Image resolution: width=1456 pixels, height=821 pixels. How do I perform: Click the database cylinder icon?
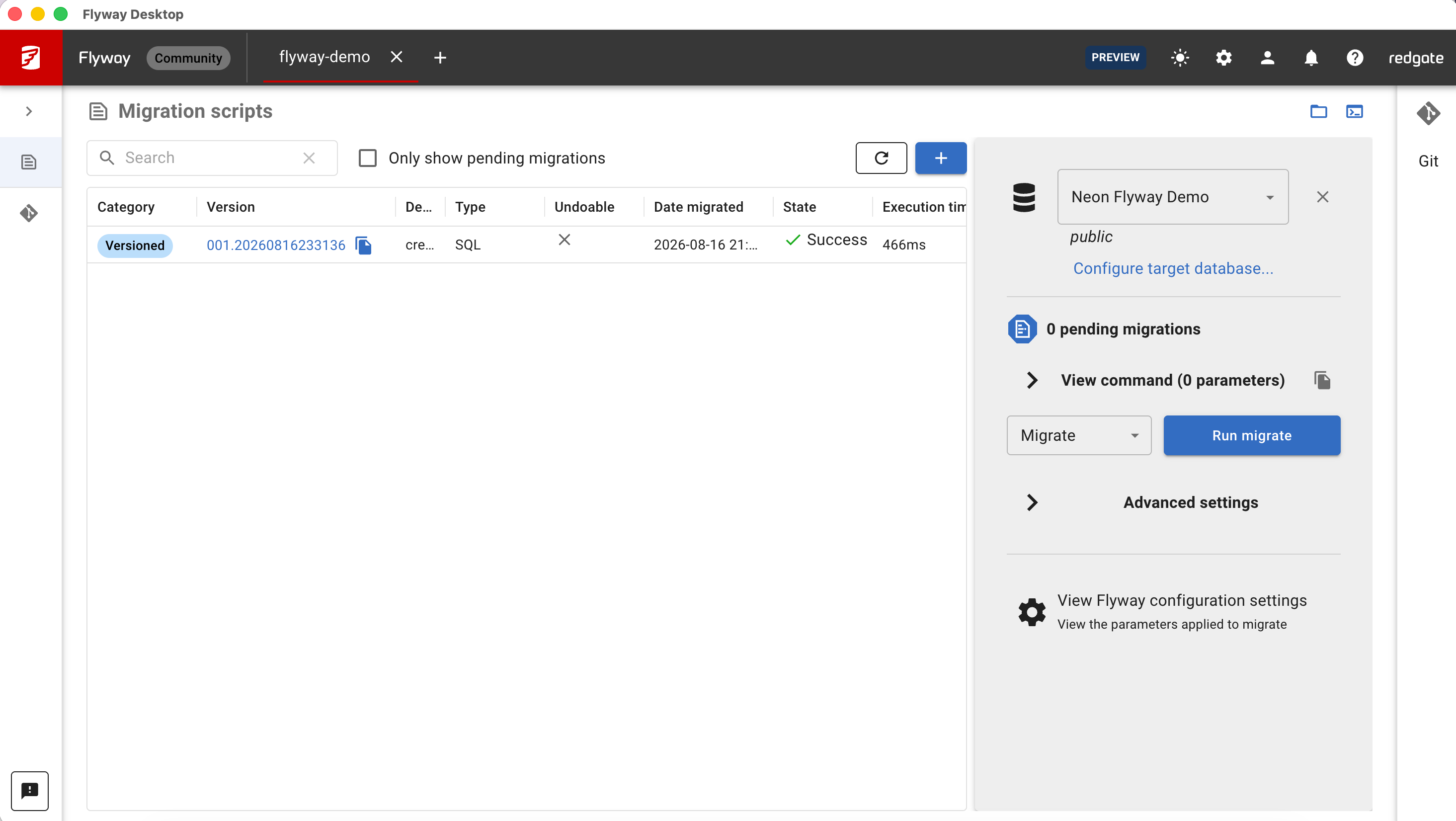(x=1024, y=197)
